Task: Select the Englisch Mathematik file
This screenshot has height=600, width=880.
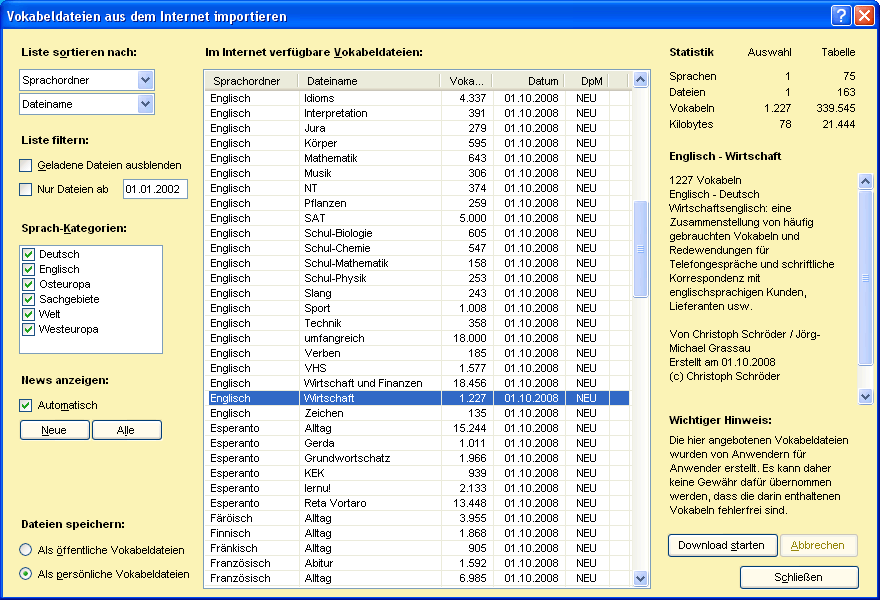Action: (x=419, y=158)
